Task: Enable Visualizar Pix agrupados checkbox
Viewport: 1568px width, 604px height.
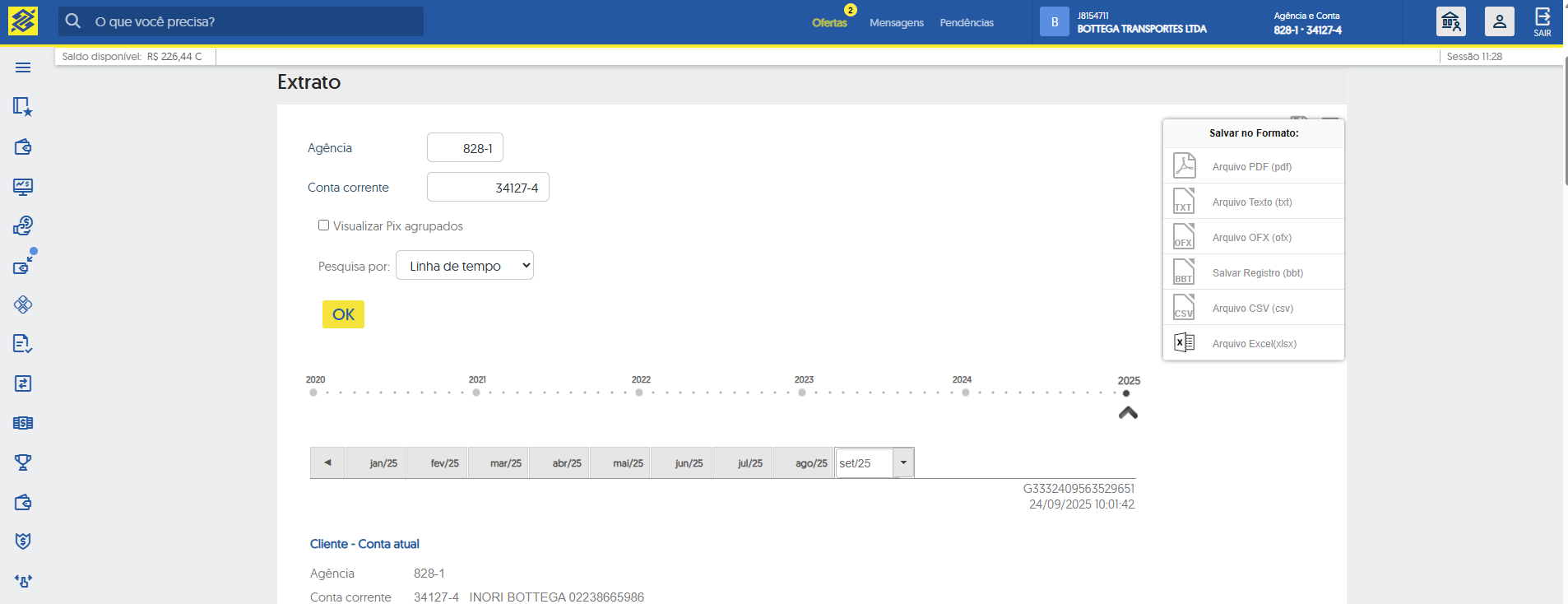Action: pos(324,225)
